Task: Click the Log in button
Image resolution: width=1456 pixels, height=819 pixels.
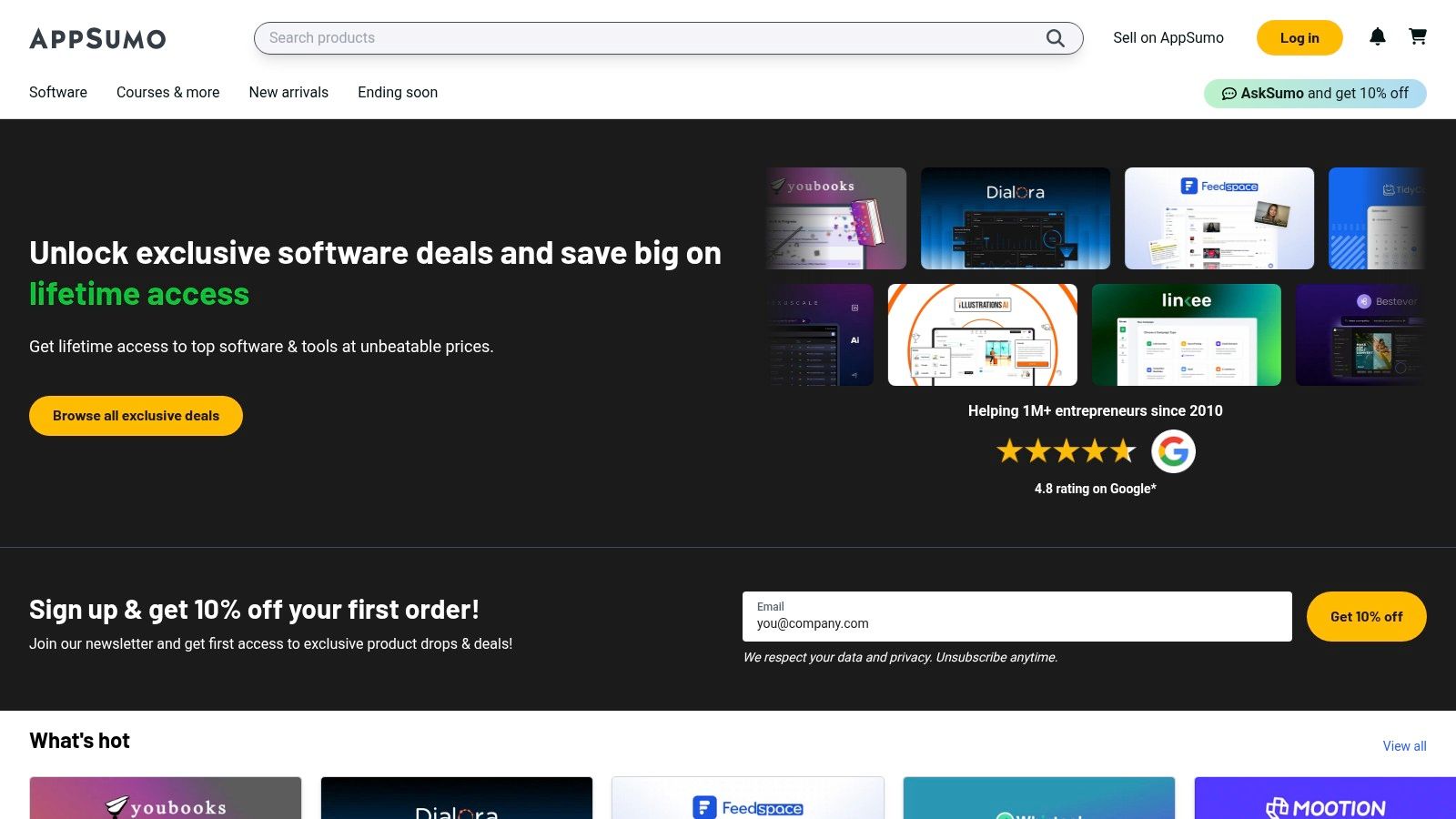Action: [1299, 38]
